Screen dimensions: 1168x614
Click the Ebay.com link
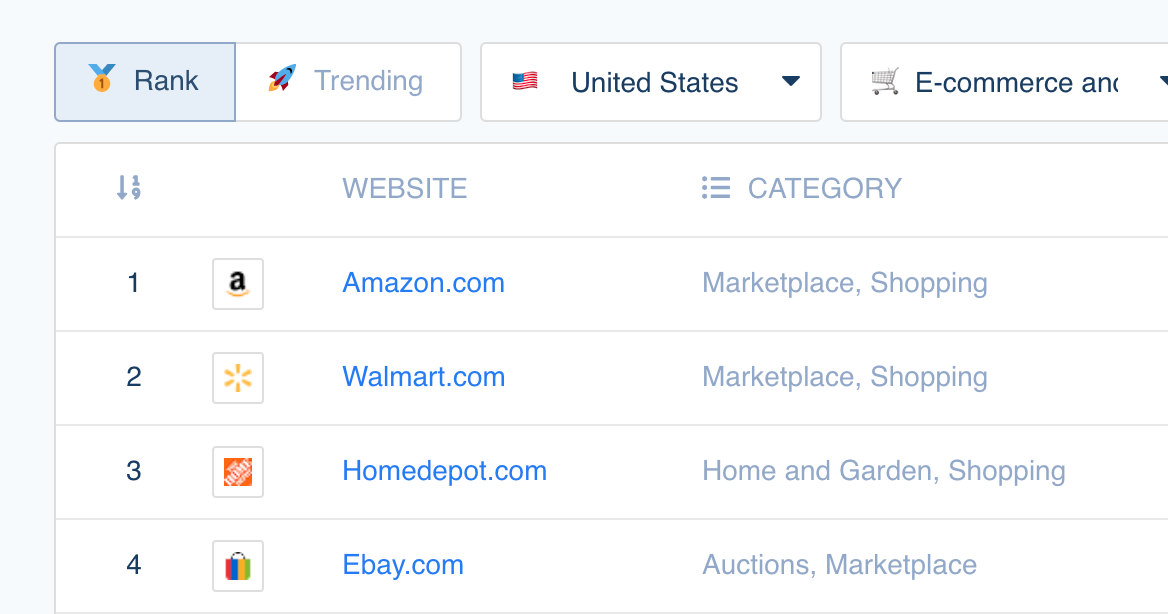tap(403, 565)
